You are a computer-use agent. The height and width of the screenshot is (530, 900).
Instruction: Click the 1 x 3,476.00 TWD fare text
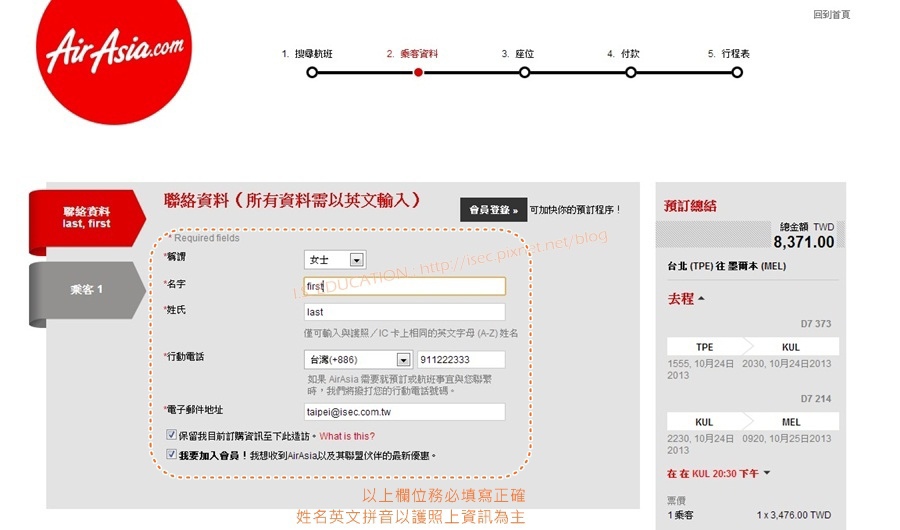(794, 515)
